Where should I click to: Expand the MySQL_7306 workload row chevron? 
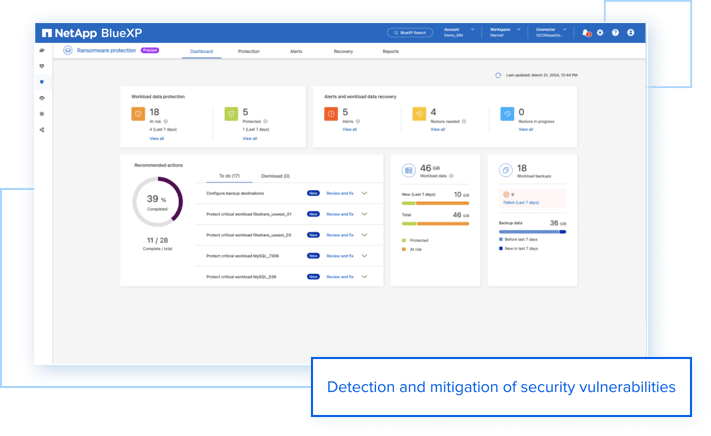(x=364, y=255)
